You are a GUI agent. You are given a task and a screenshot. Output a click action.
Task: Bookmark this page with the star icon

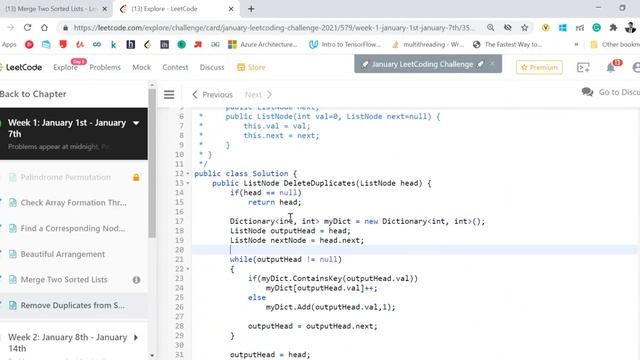coord(524,28)
